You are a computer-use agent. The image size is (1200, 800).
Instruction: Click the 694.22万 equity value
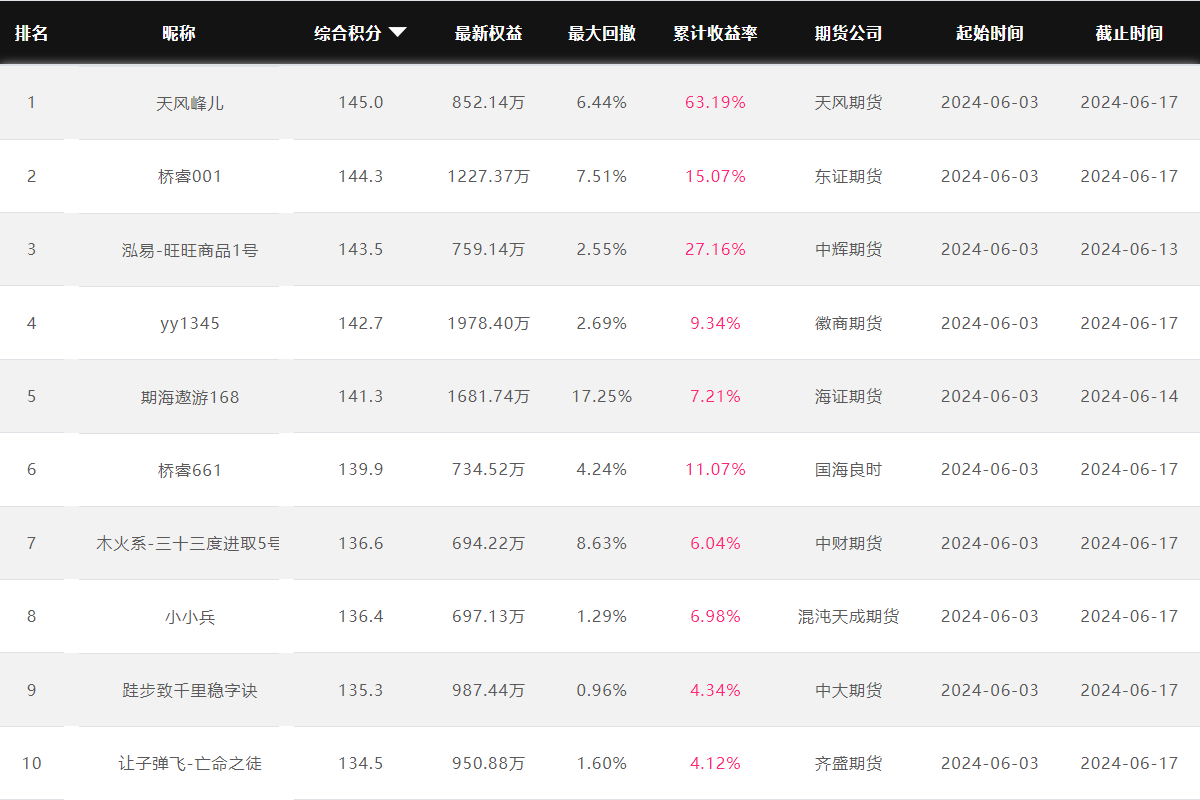pyautogui.click(x=488, y=543)
